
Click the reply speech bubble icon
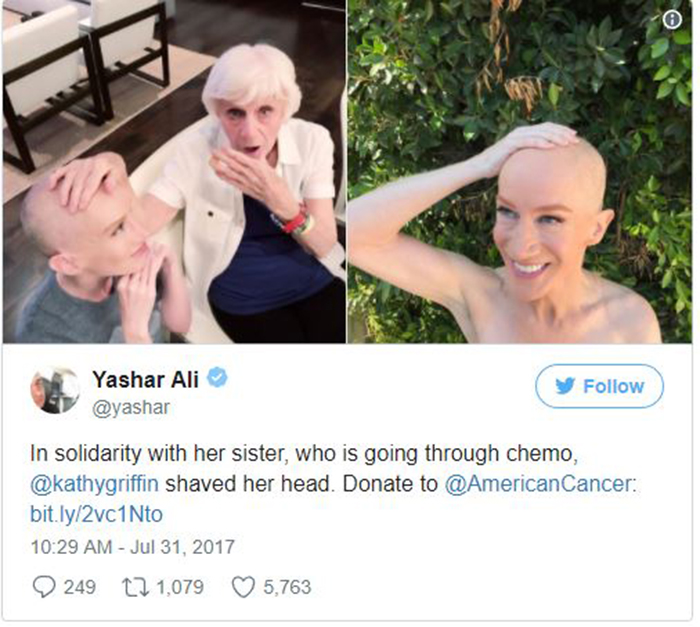pyautogui.click(x=44, y=586)
